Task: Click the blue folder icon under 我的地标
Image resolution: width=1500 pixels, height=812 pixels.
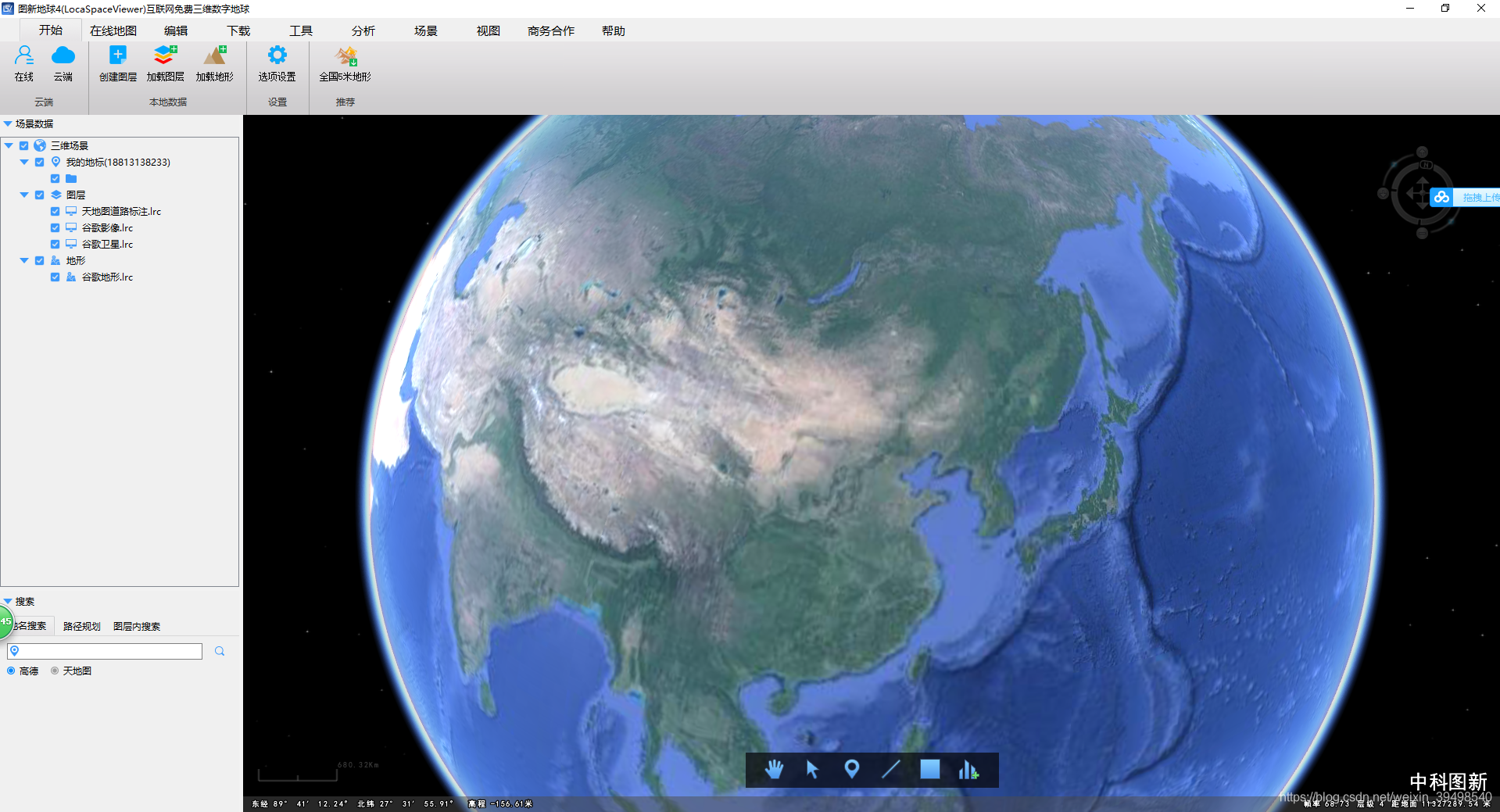Action: pyautogui.click(x=71, y=178)
